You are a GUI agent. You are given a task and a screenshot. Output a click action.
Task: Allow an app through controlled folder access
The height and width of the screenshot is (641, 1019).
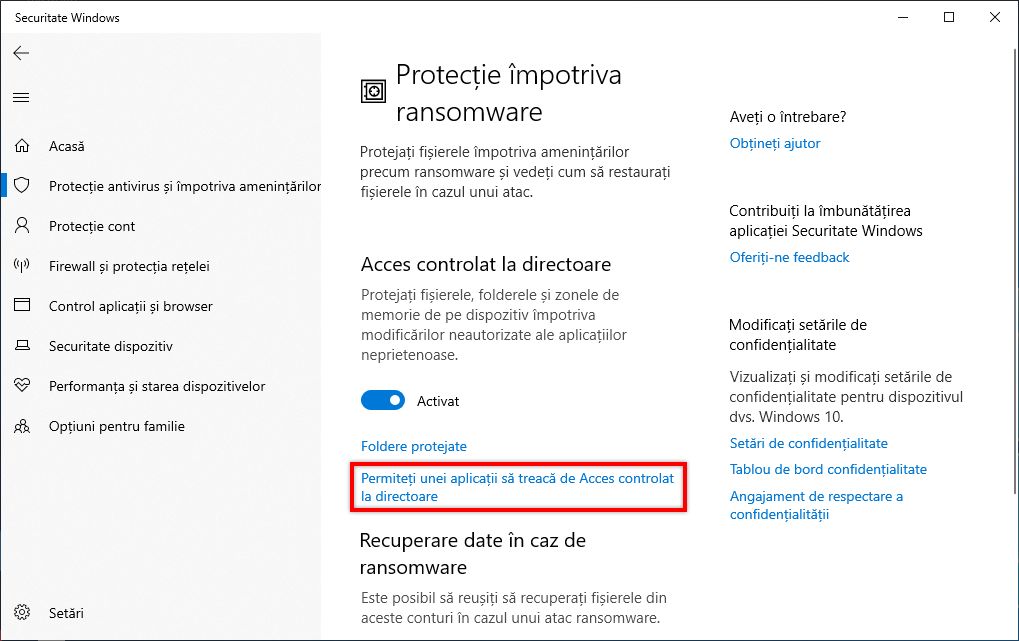pyautogui.click(x=518, y=487)
